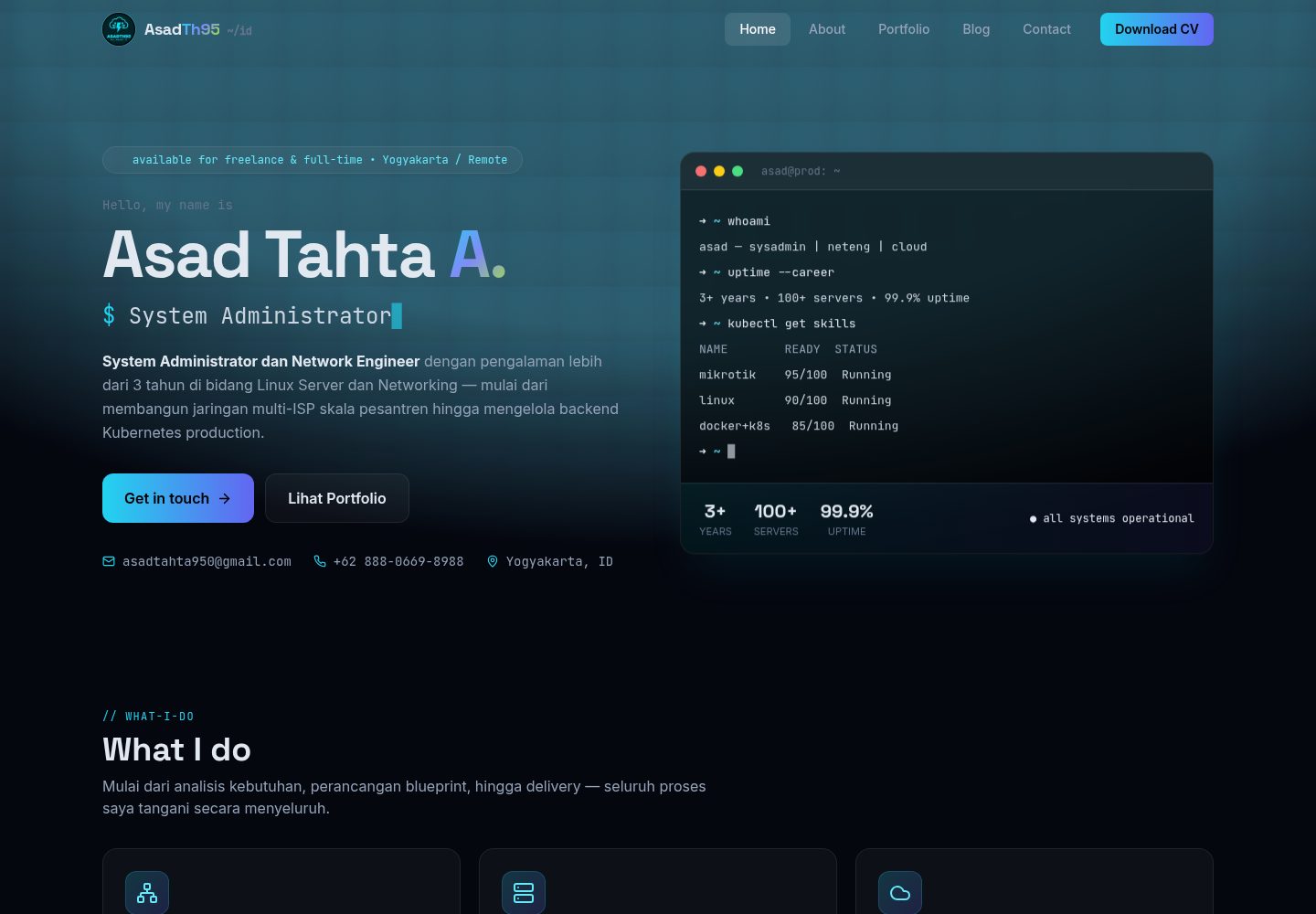Click the Yogyakarta, ID location text
This screenshot has height=914, width=1316.
coord(559,561)
